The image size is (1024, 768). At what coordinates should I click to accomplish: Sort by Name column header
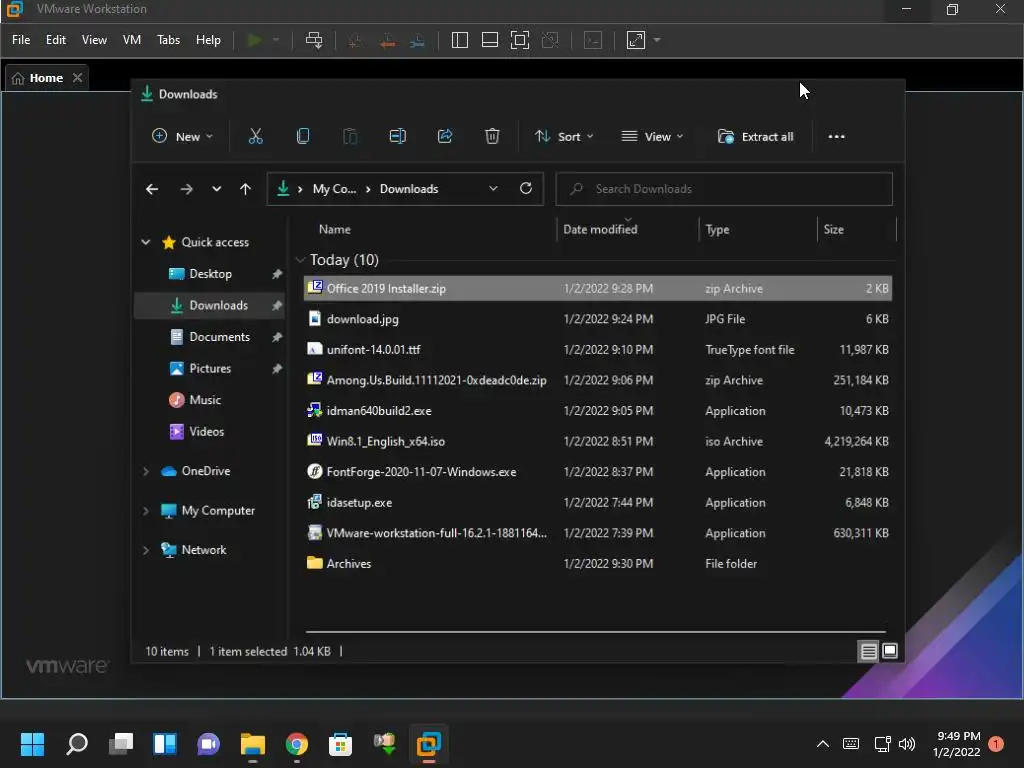(x=334, y=229)
